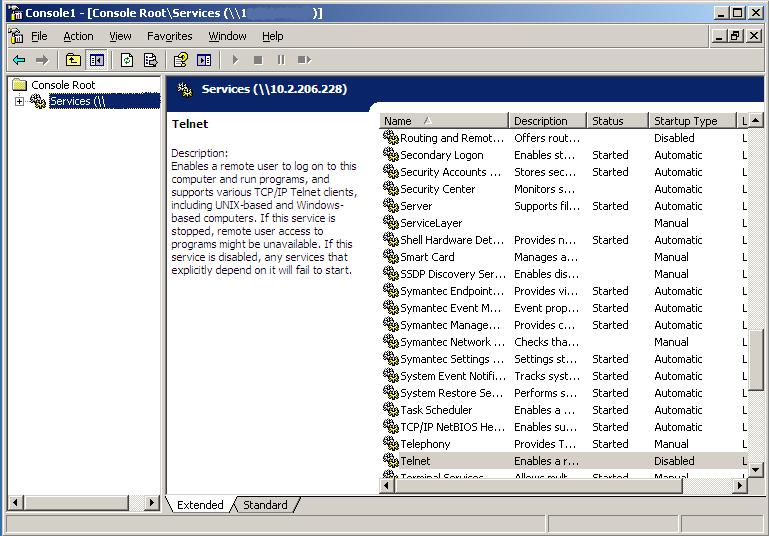The image size is (769, 536).
Task: Click the Console1 system menu icon in title bar
Action: pyautogui.click(x=16, y=13)
